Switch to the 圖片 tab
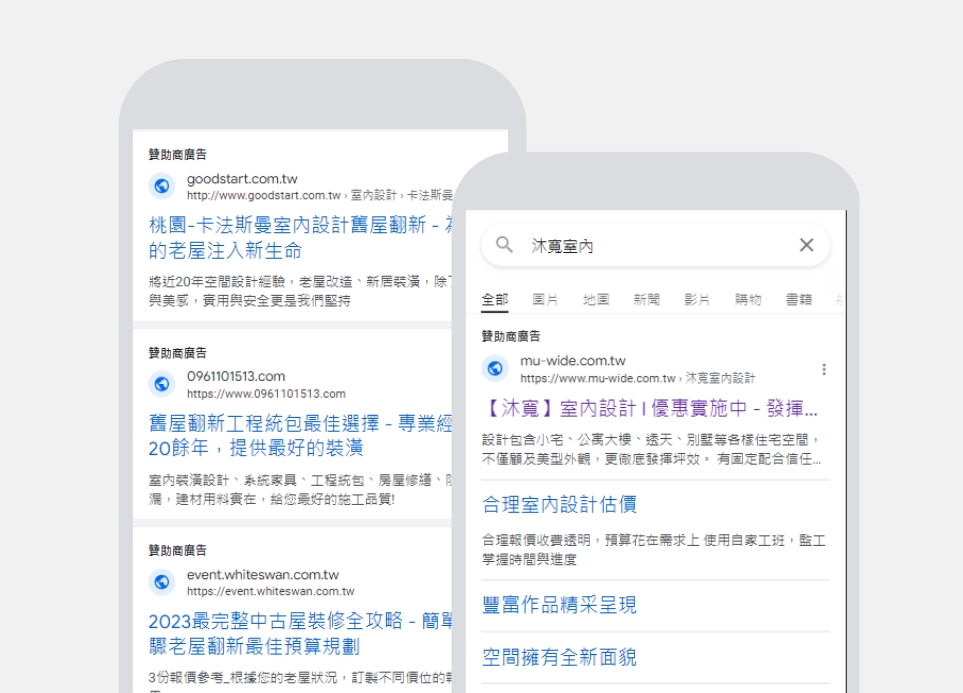The width and height of the screenshot is (963, 693). 545,300
